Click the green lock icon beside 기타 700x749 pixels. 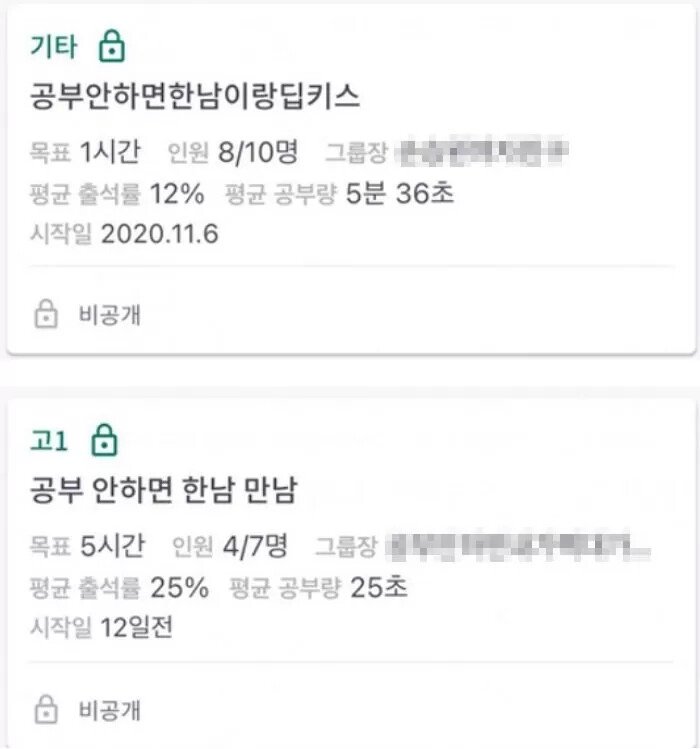coord(112,46)
